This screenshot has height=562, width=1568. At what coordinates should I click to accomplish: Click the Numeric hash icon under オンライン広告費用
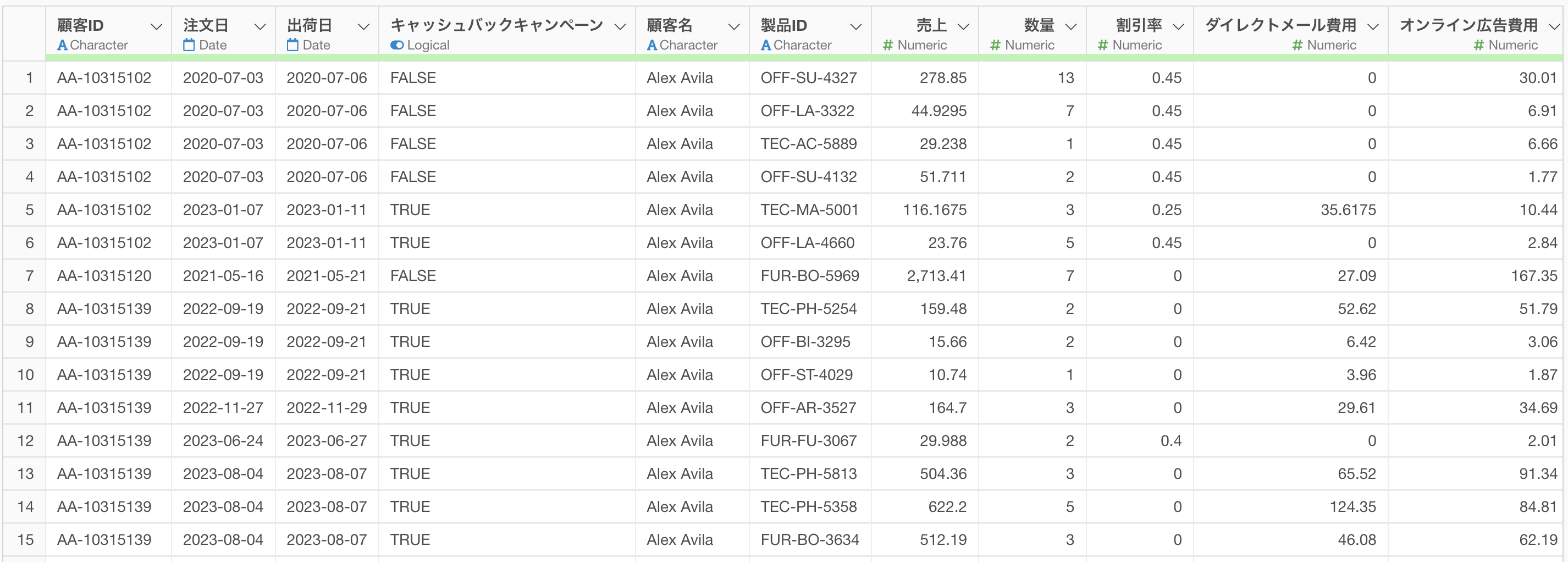(1478, 45)
